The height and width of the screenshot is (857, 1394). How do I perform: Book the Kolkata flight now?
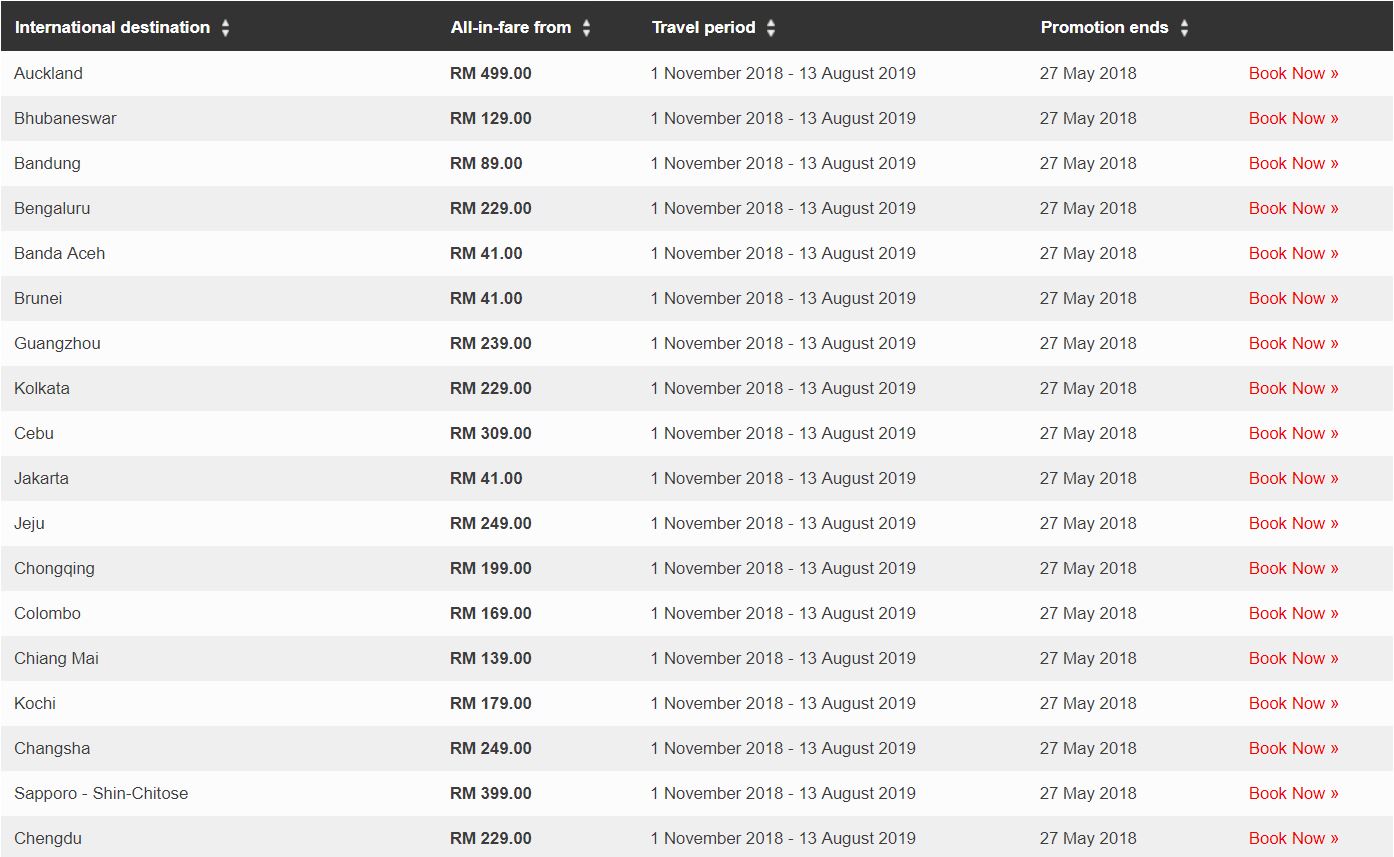pos(1293,388)
